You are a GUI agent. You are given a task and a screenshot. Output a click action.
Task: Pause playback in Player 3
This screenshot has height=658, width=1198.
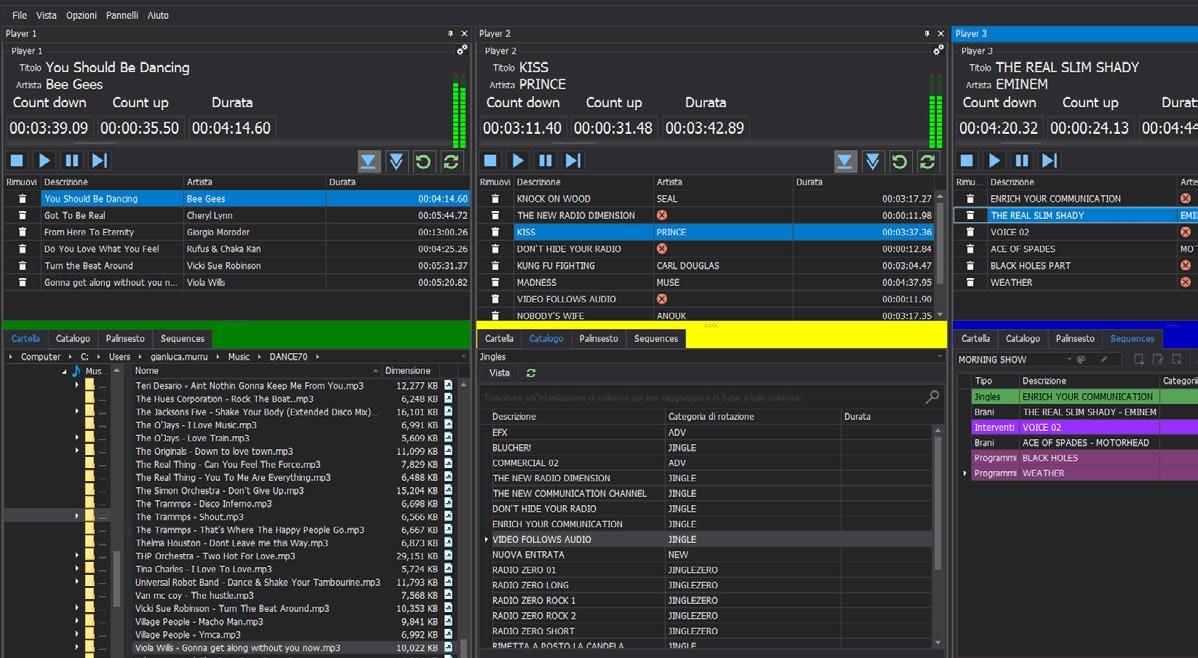click(1021, 160)
